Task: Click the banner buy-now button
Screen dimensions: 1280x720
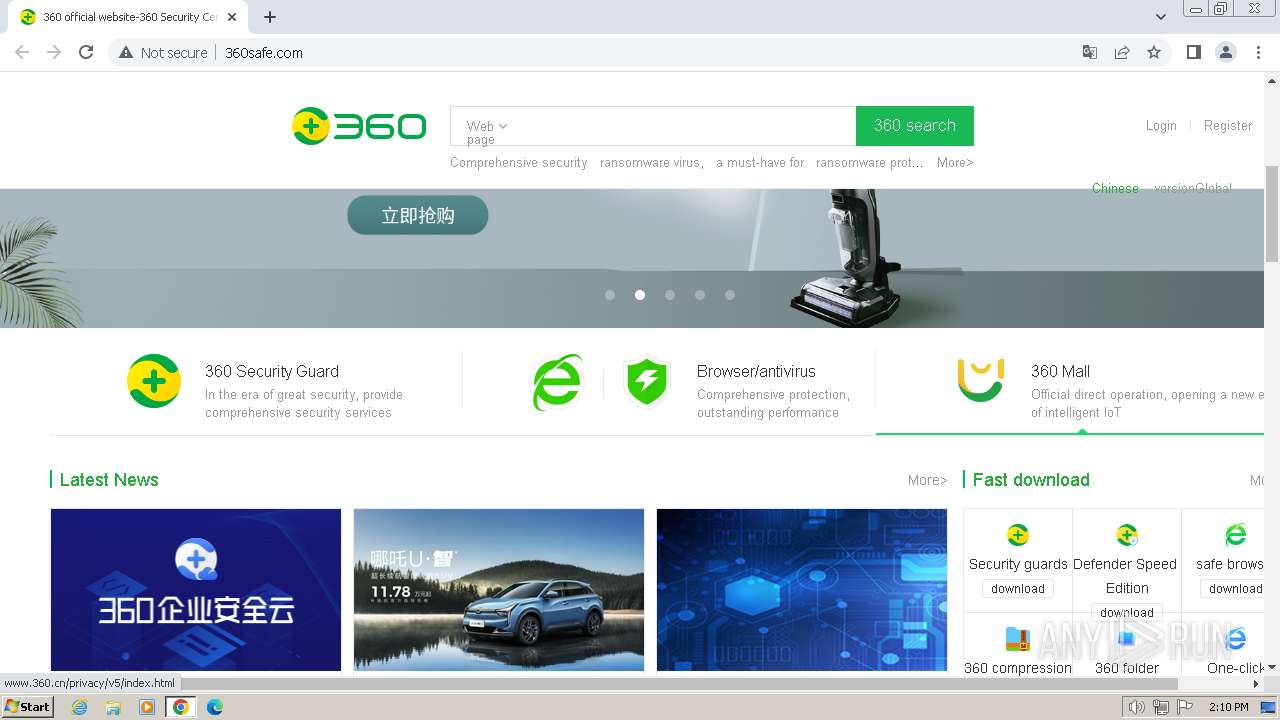Action: (418, 215)
